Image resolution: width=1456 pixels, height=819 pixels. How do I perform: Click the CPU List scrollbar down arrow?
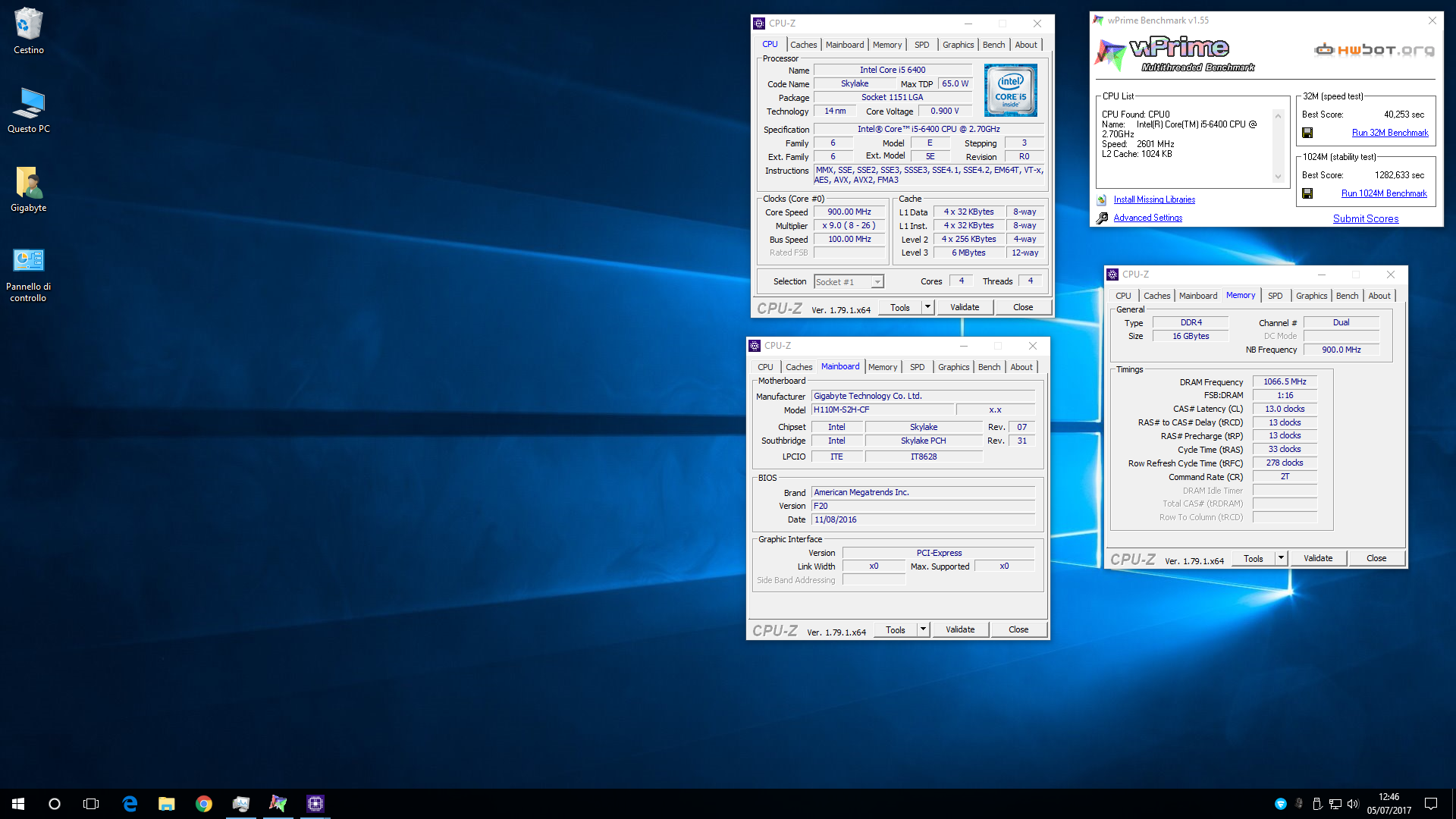click(x=1278, y=177)
